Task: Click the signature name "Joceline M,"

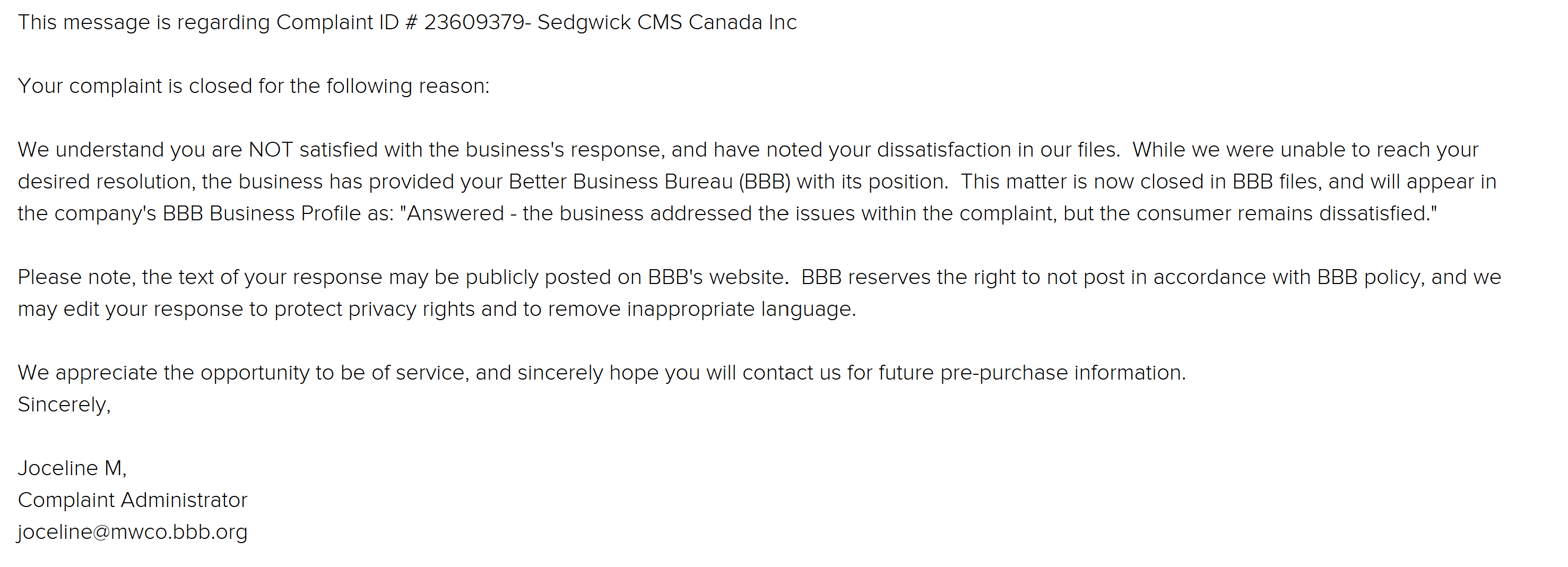Action: click(72, 468)
